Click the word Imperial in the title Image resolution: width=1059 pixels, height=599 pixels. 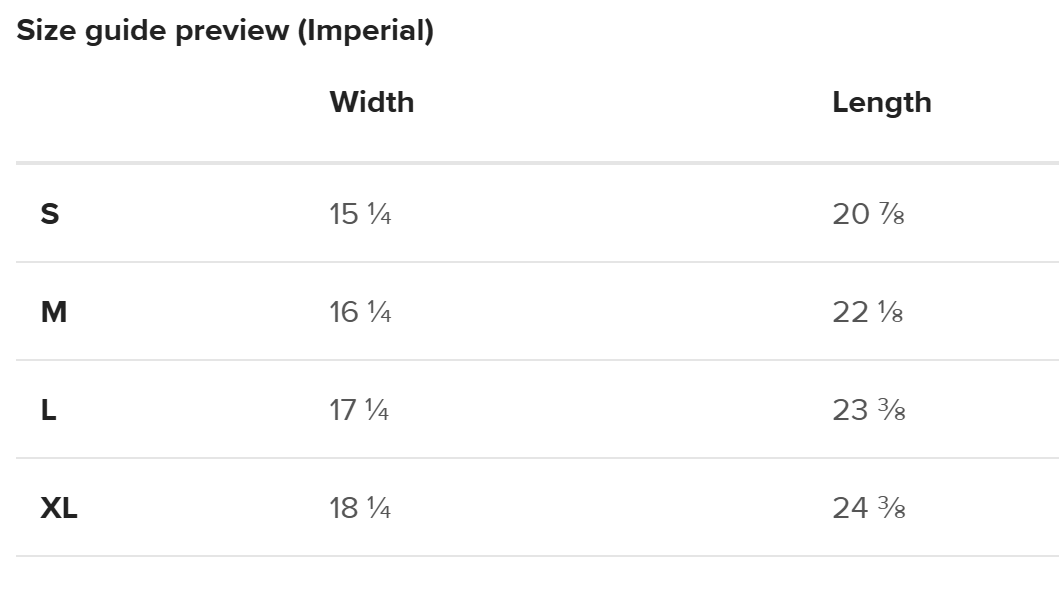[370, 31]
